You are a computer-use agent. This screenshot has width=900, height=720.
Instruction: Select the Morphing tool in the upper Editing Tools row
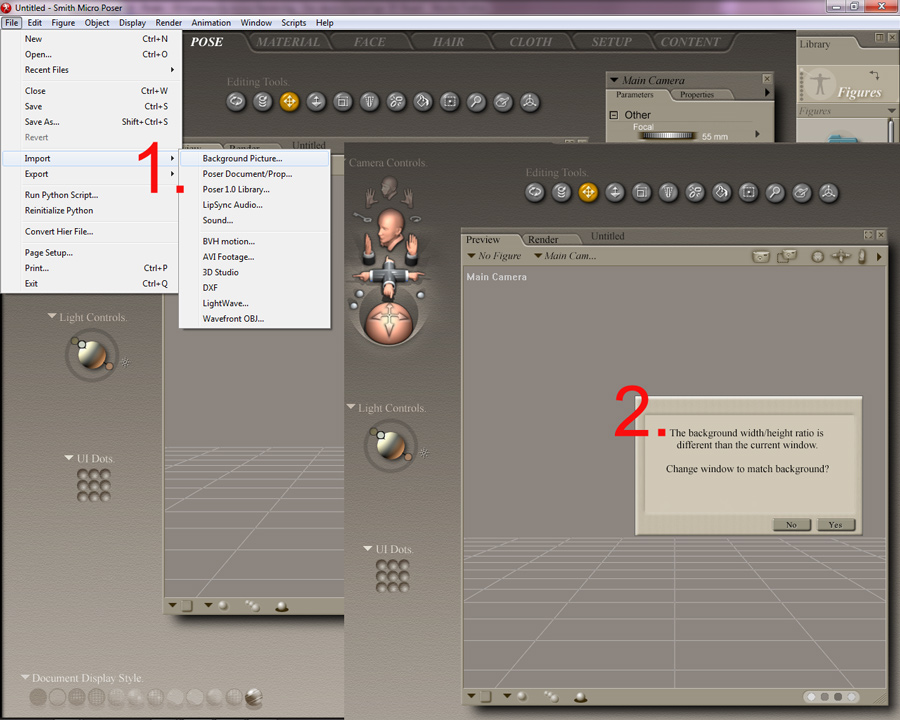[503, 102]
